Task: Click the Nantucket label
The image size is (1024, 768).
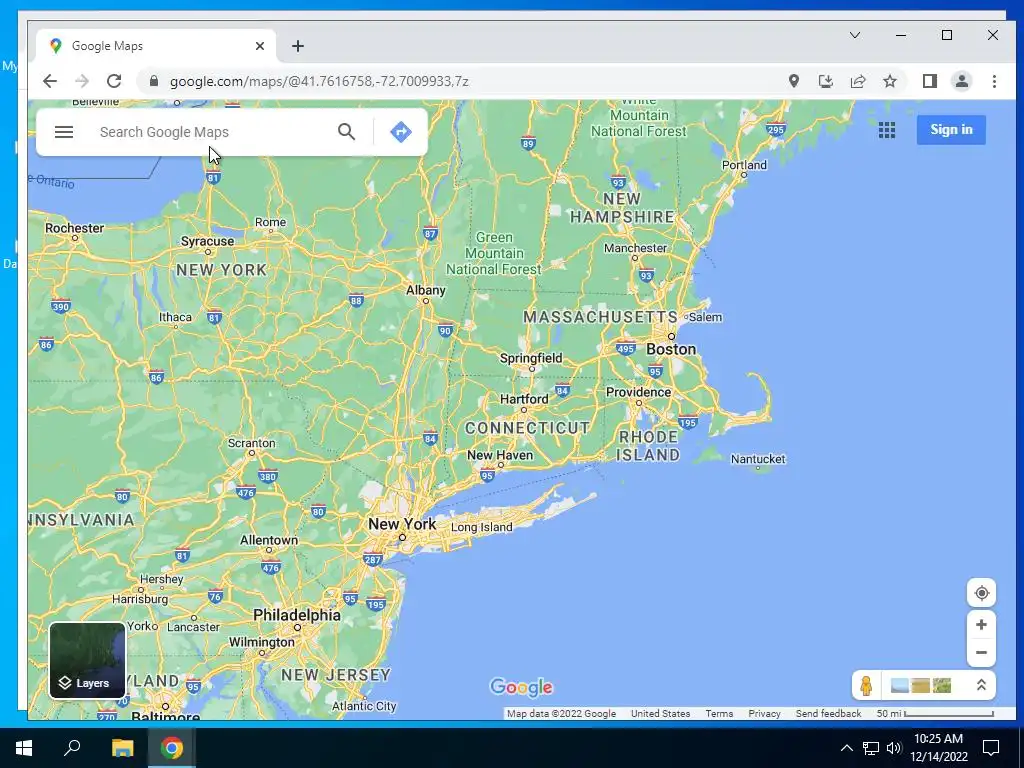Action: pos(758,458)
